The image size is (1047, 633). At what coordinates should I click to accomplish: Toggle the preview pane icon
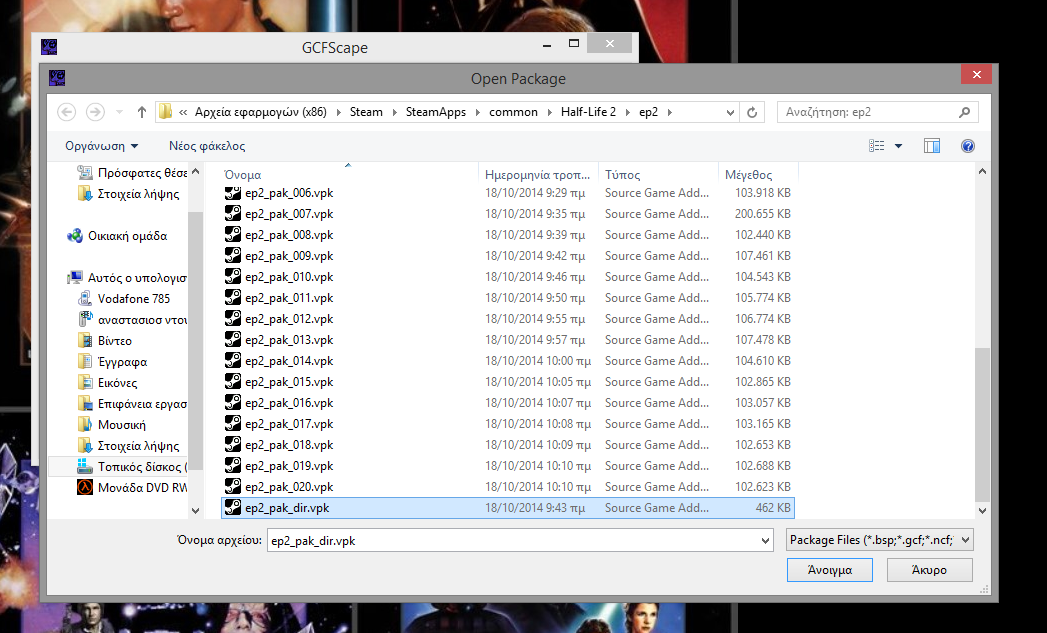pos(932,146)
